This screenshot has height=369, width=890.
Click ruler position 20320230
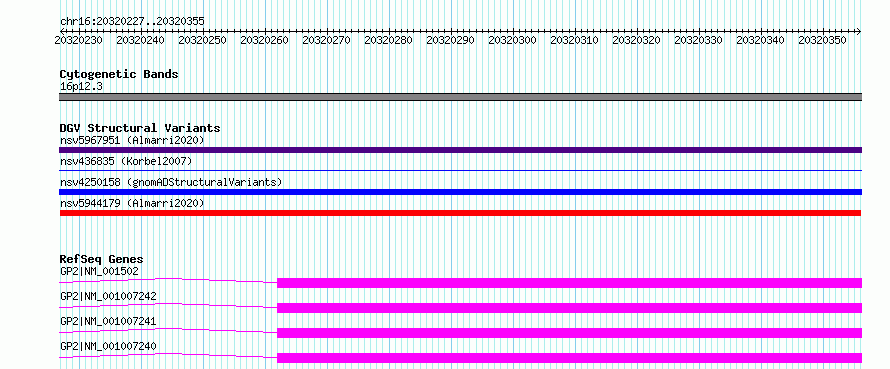click(79, 40)
